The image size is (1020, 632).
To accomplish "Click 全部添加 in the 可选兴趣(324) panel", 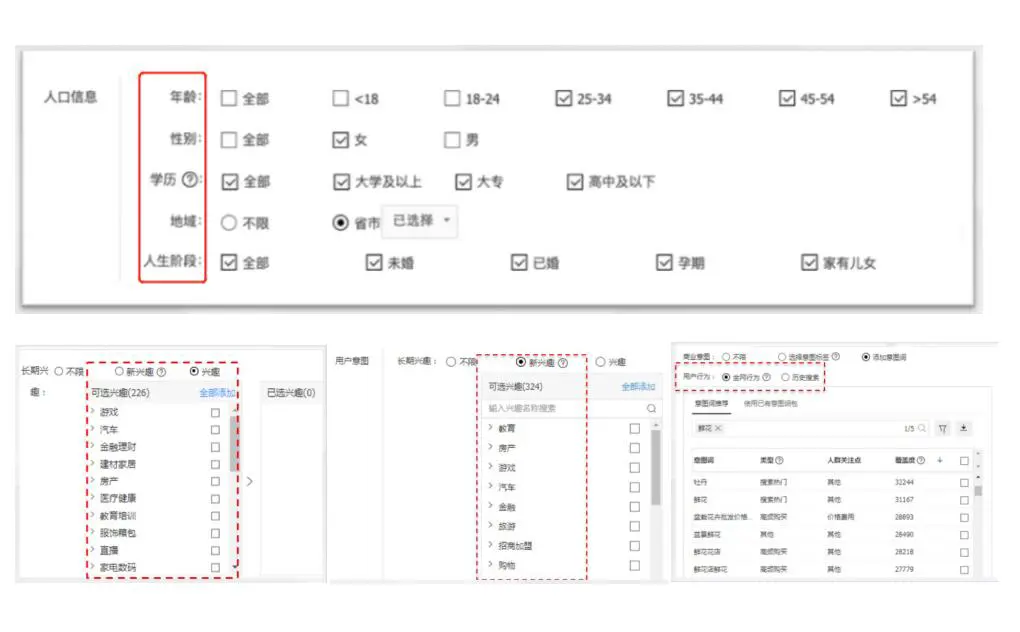I will 638,387.
